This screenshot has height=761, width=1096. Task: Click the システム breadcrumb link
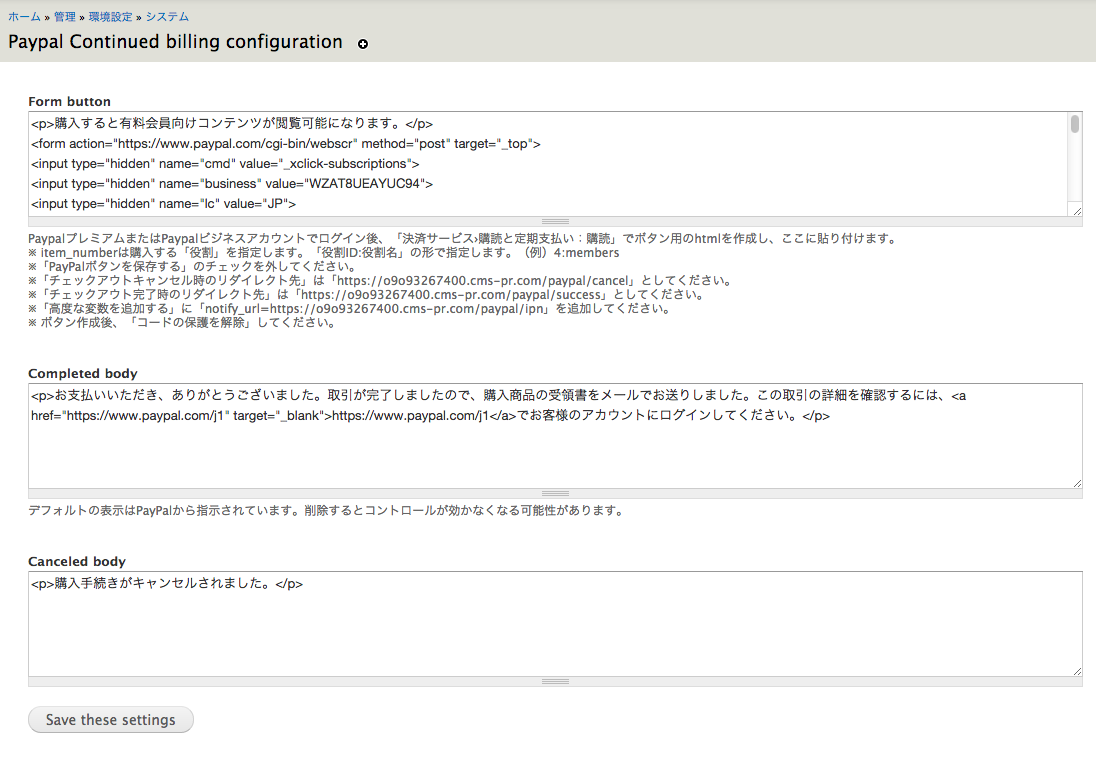point(167,17)
